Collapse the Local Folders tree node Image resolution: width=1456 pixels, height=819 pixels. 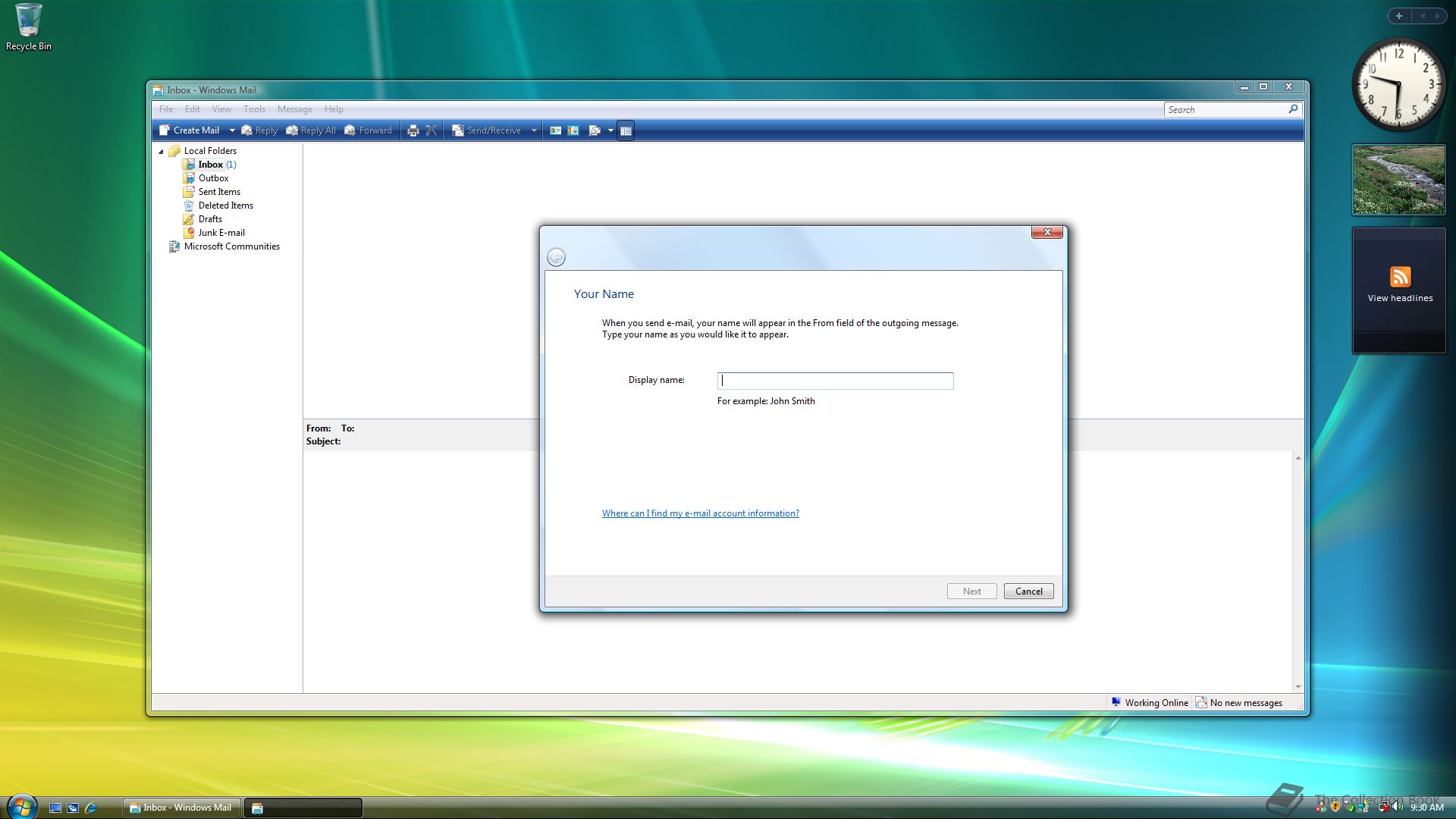pos(161,152)
